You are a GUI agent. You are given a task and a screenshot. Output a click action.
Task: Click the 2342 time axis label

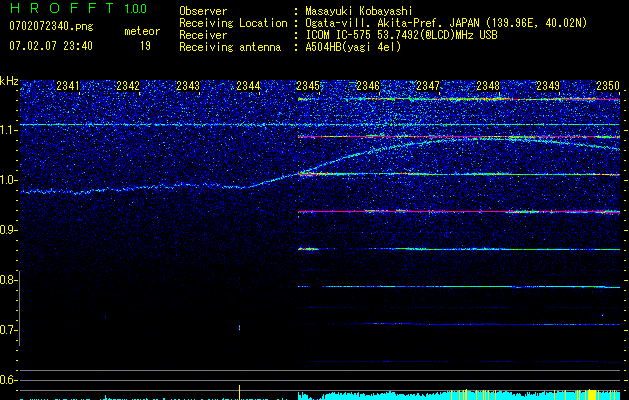point(128,85)
